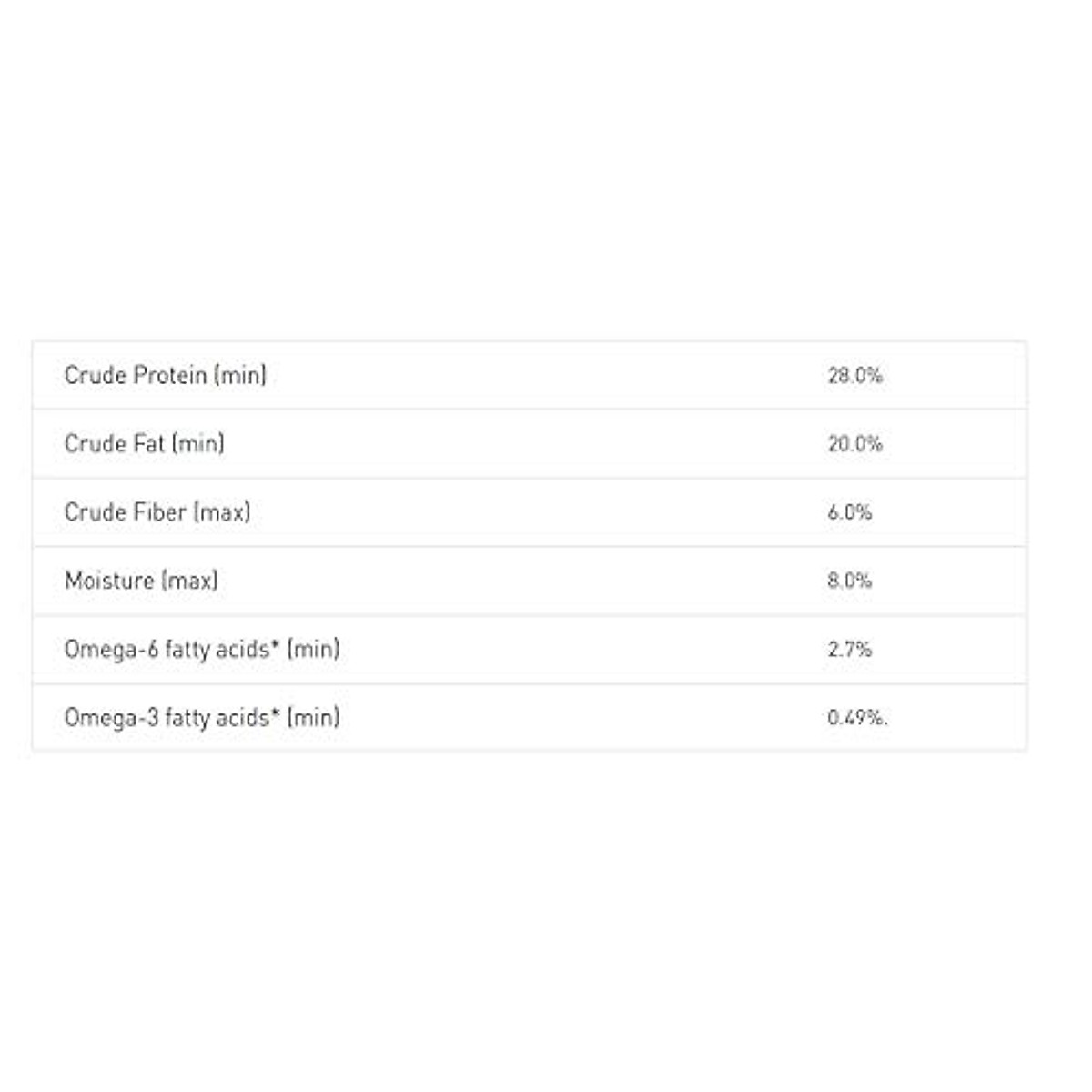
Task: Click the asterisk after Omega-3 fatty acids
Action: click(275, 713)
